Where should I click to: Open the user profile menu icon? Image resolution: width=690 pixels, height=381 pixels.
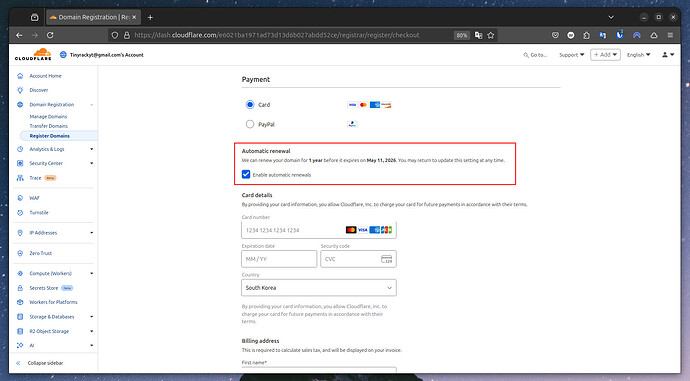coord(668,55)
